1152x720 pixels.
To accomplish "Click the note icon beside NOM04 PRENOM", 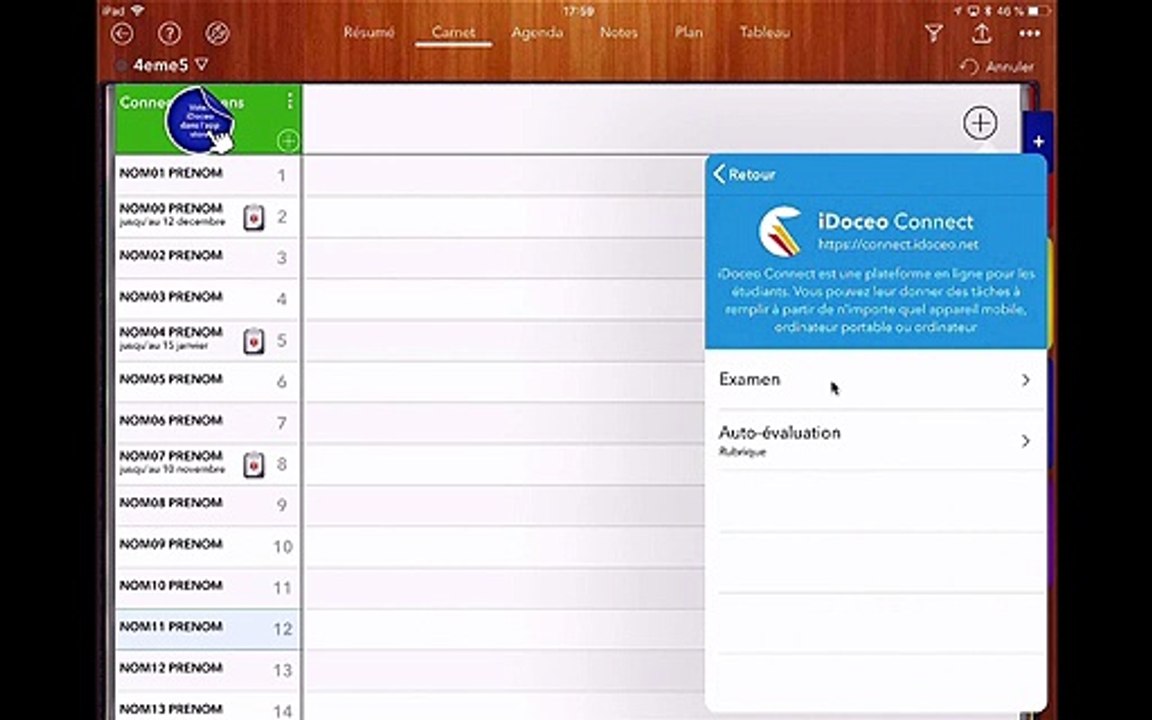I will [253, 342].
